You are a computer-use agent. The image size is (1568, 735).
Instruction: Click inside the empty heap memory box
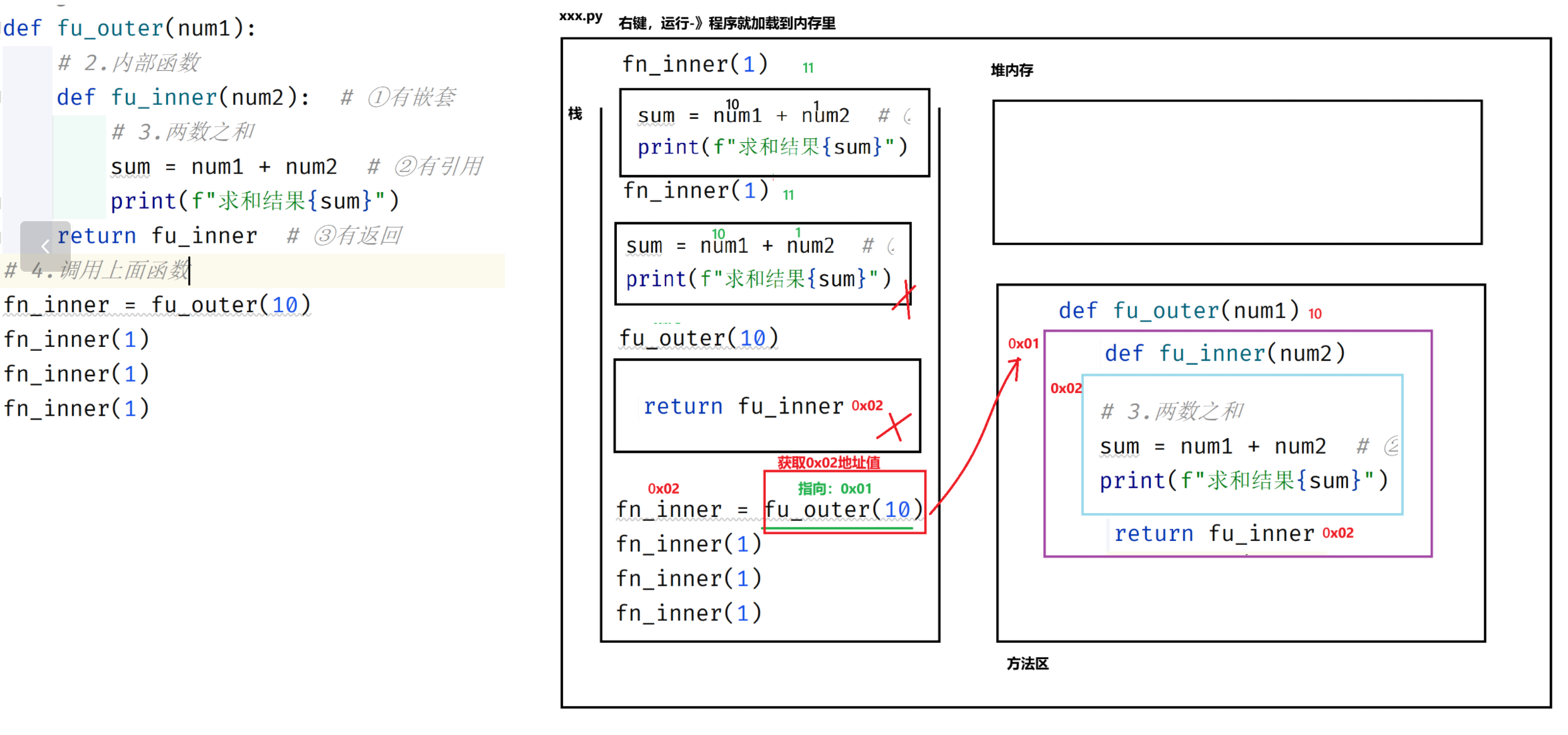point(1236,172)
